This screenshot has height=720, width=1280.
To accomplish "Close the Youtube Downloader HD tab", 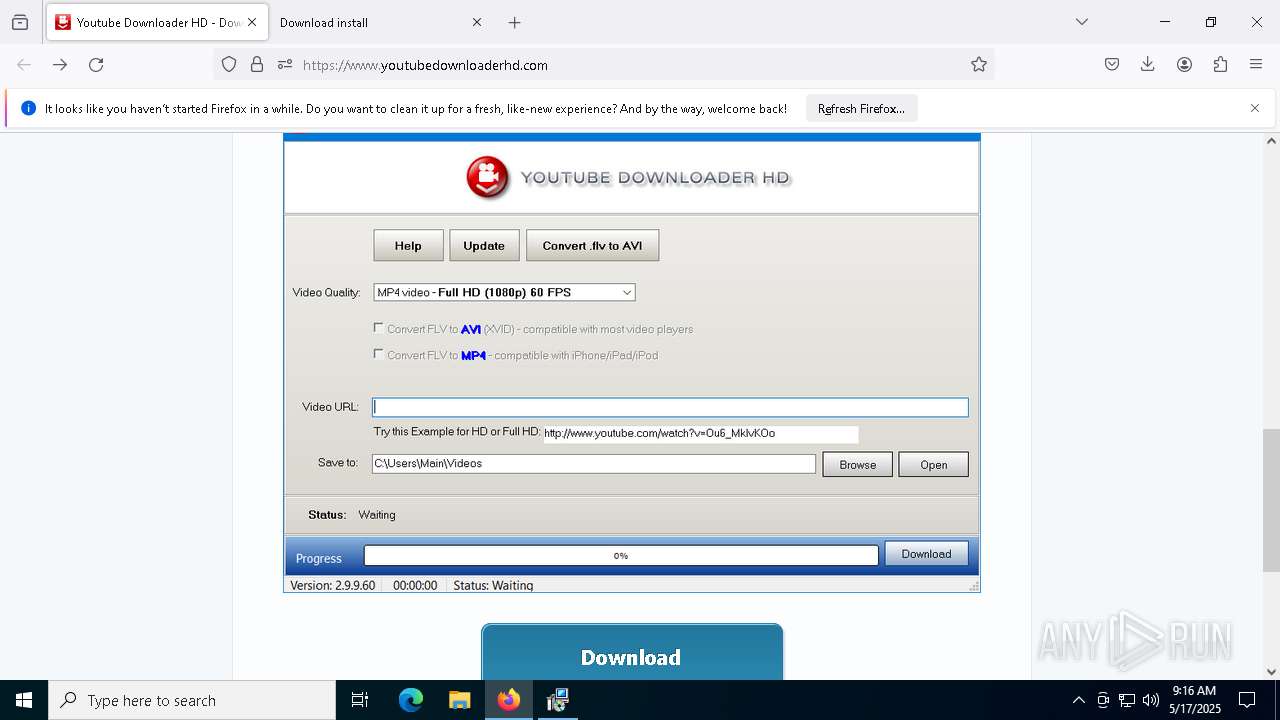I will click(x=252, y=22).
